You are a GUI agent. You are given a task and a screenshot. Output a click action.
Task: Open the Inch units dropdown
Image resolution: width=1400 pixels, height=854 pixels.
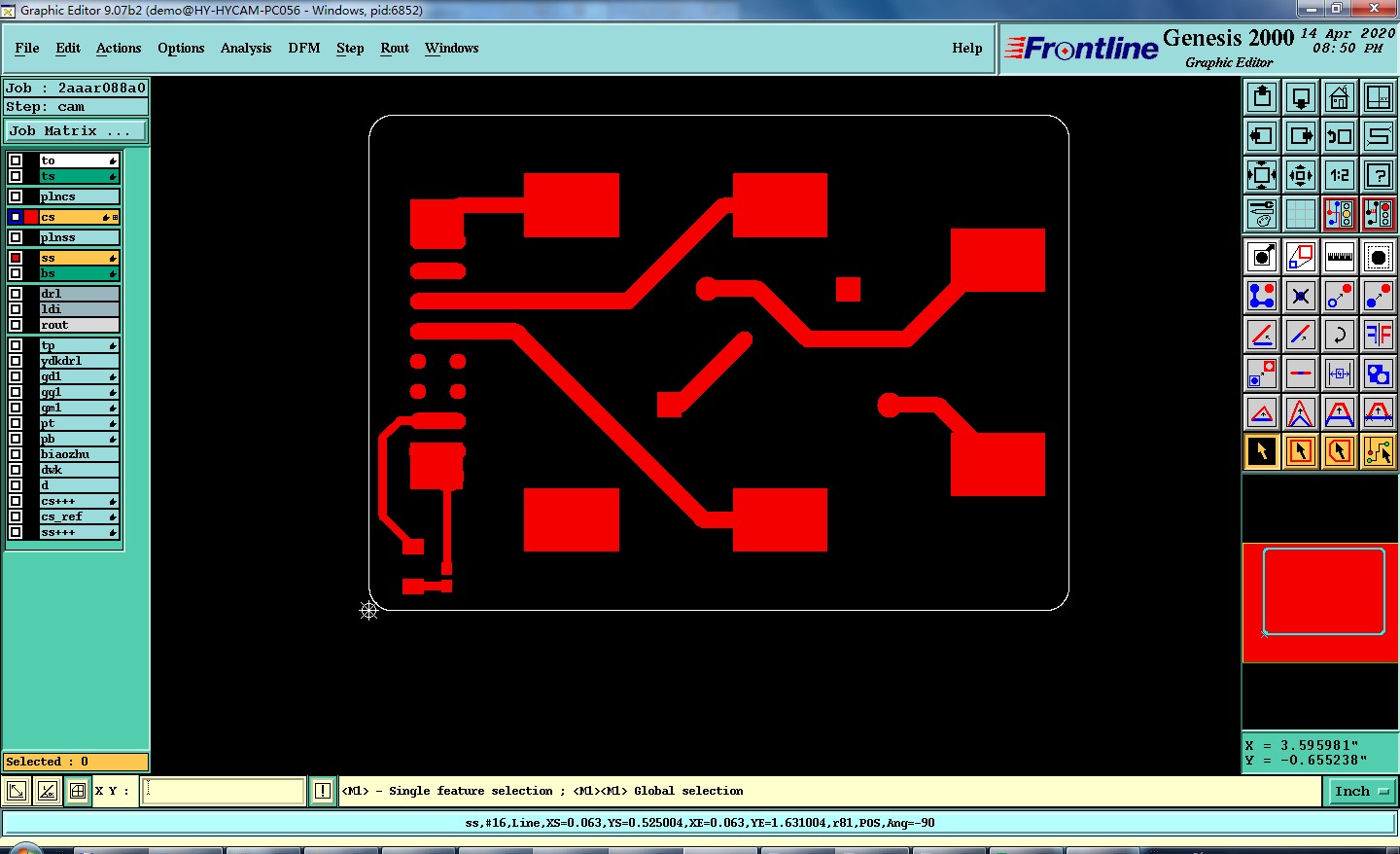pos(1360,791)
